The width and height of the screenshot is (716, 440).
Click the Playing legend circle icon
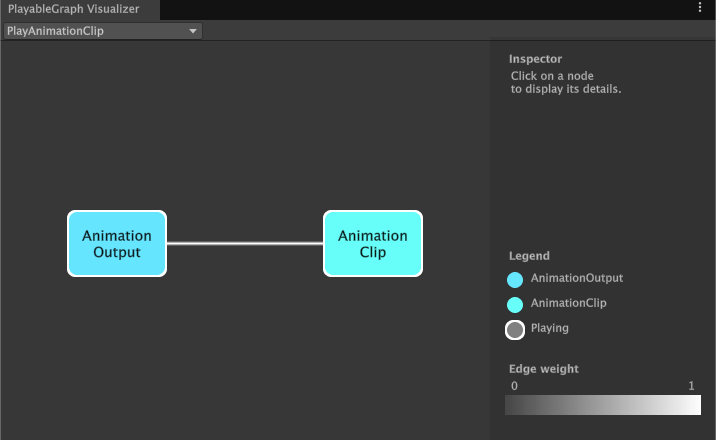pyautogui.click(x=516, y=330)
